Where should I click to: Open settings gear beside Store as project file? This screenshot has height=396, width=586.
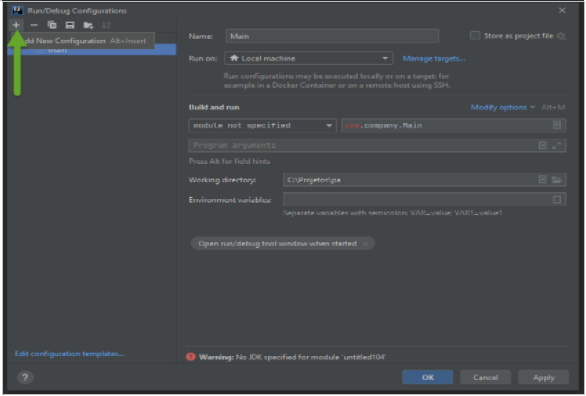[561, 36]
